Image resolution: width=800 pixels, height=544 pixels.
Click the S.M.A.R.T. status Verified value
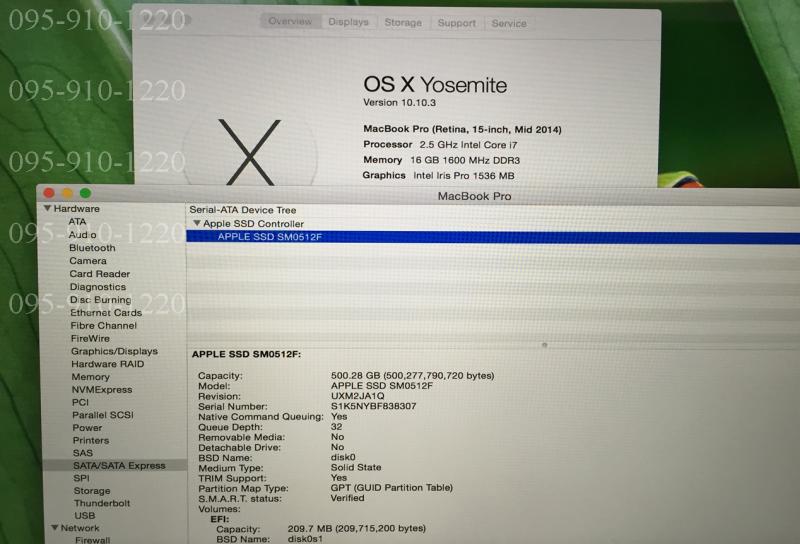tap(347, 498)
